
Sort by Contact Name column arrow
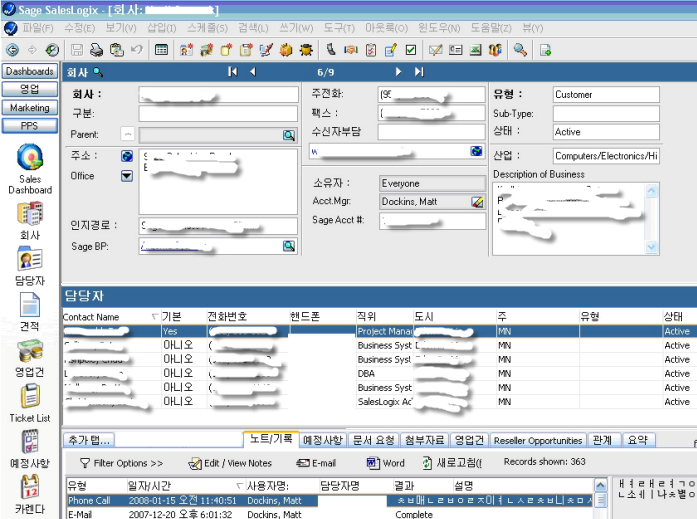coord(155,316)
